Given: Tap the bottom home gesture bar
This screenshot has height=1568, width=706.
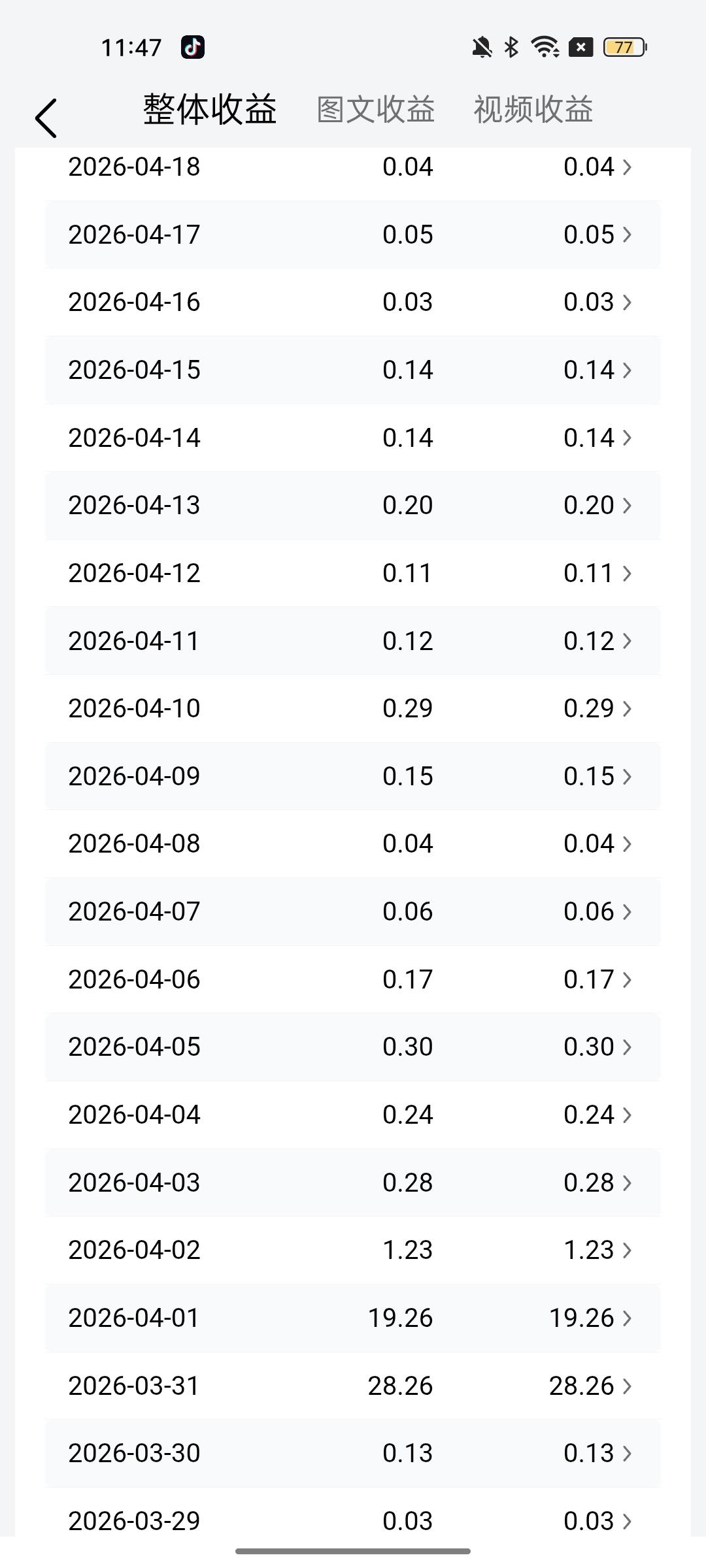Looking at the screenshot, I should [353, 1551].
